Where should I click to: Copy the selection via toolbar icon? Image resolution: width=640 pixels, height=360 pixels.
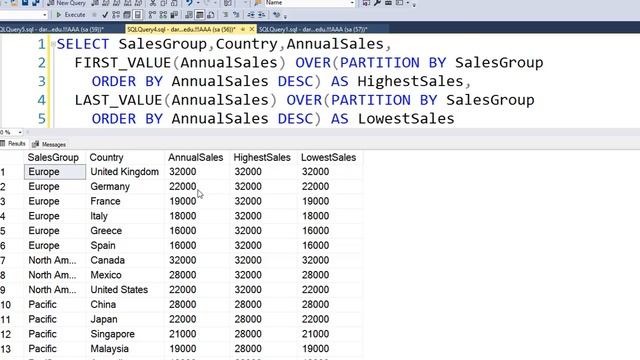pyautogui.click(x=163, y=3)
